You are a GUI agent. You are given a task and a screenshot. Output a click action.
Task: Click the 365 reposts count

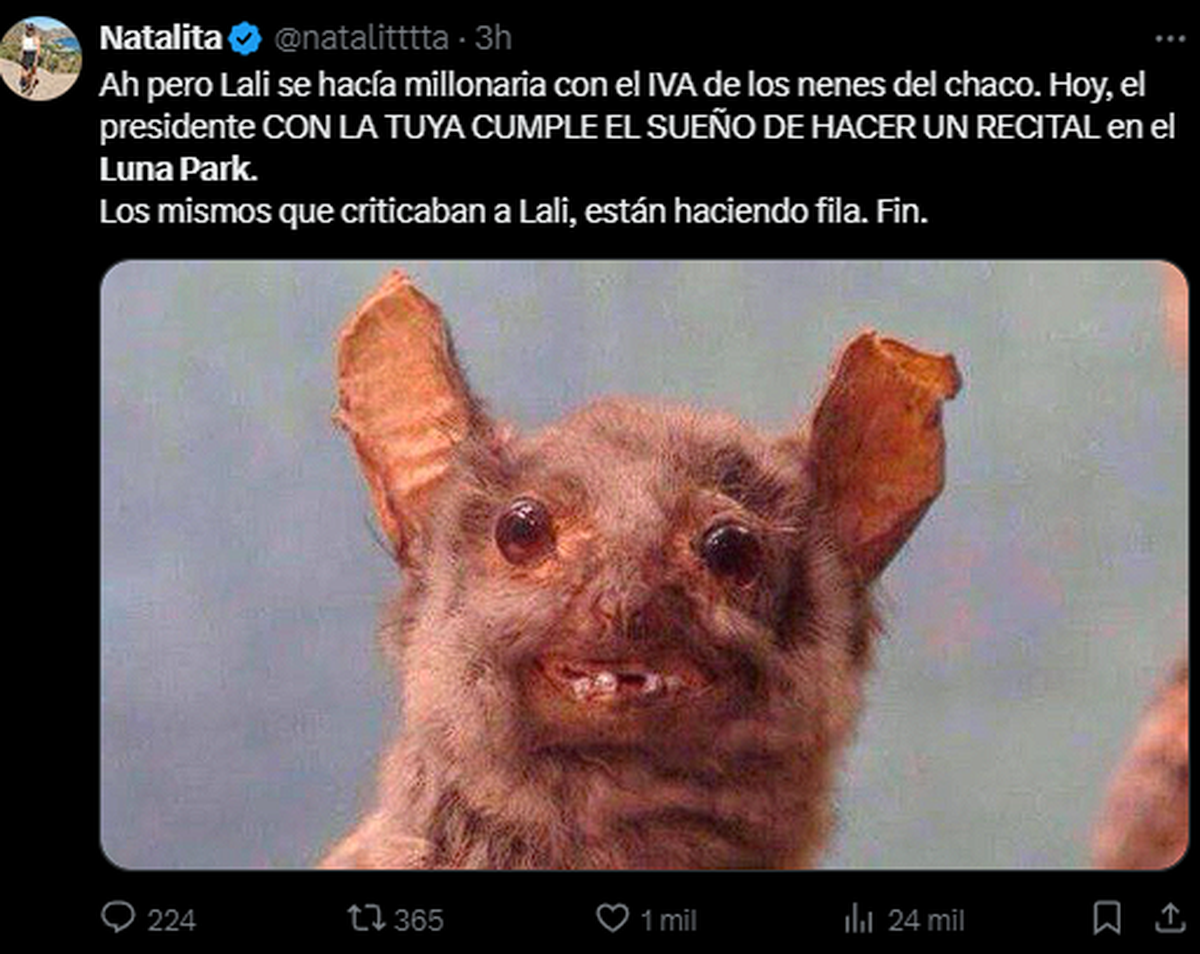point(419,919)
